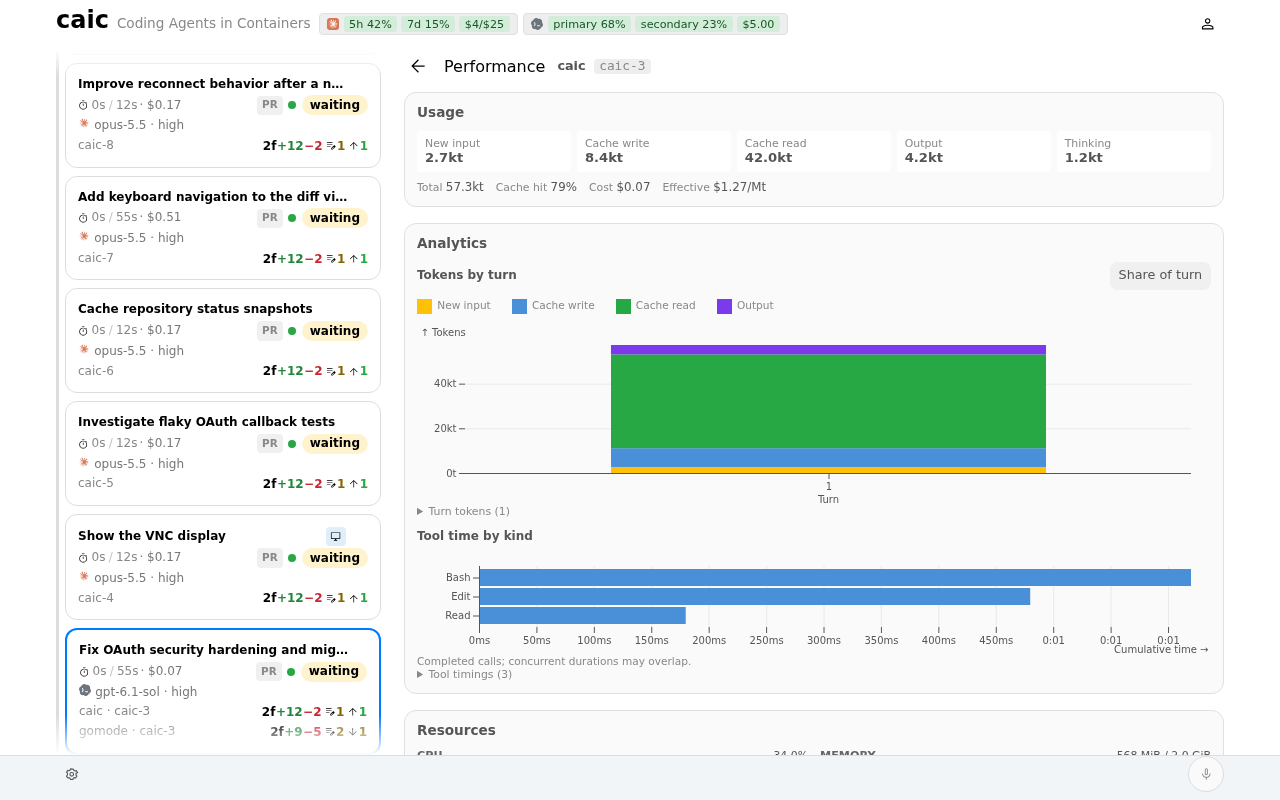Go back using the arrow beside Performance

418,66
